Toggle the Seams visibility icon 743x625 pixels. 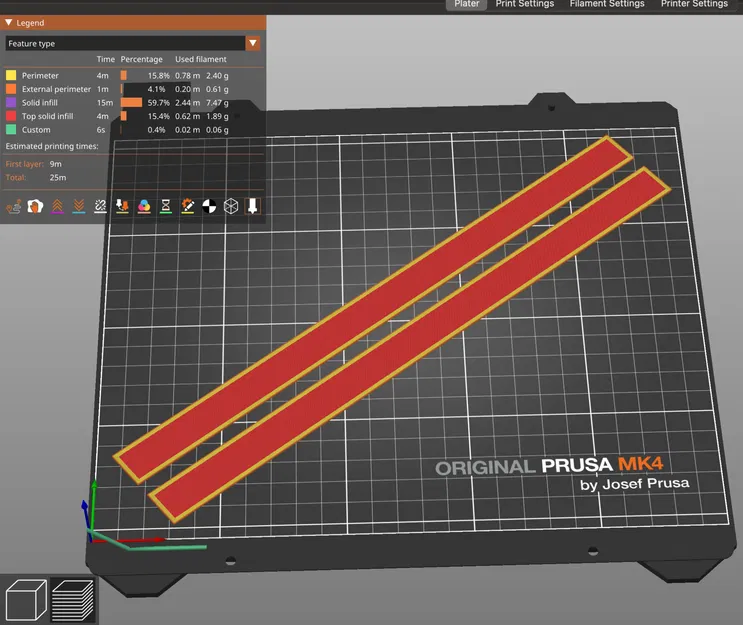(x=100, y=207)
